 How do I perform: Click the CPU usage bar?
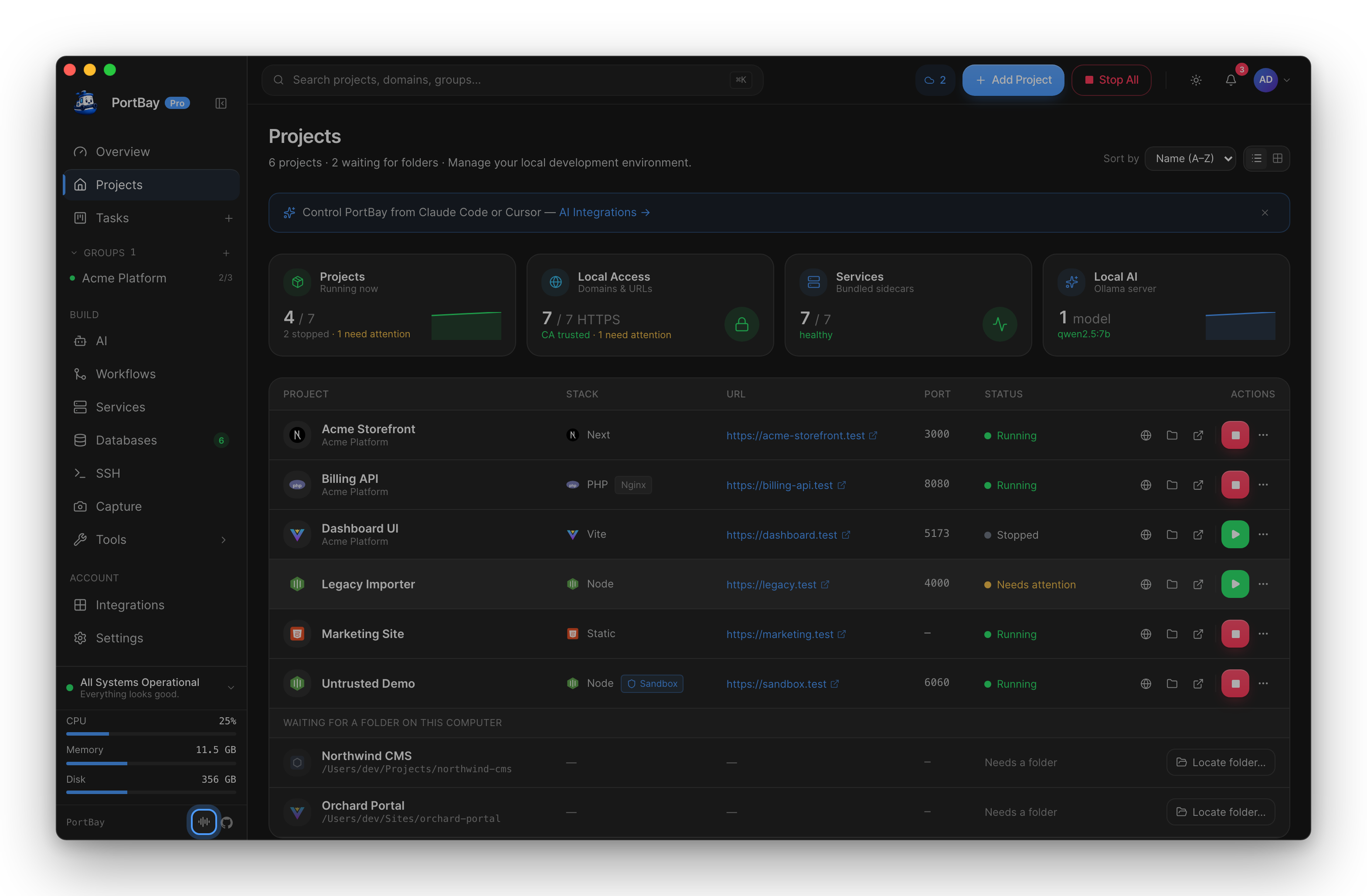[x=151, y=733]
